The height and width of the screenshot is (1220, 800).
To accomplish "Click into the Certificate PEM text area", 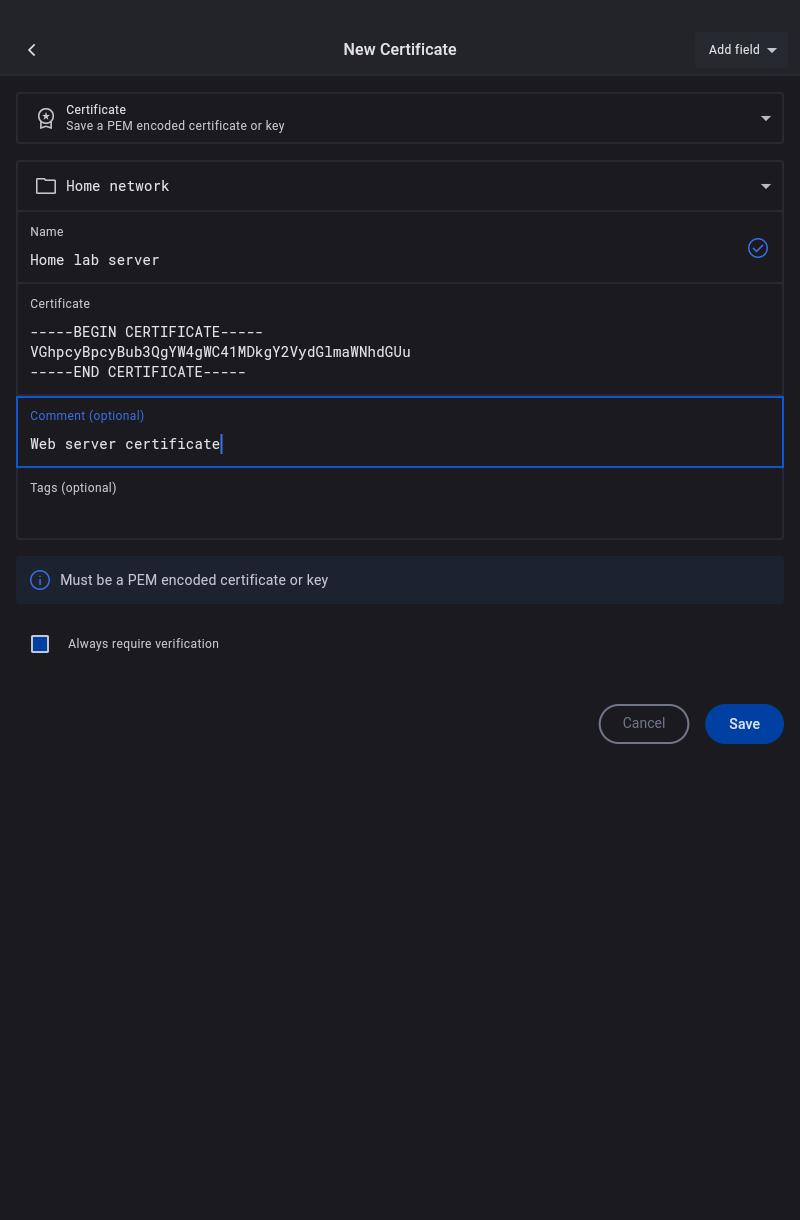I will click(400, 352).
